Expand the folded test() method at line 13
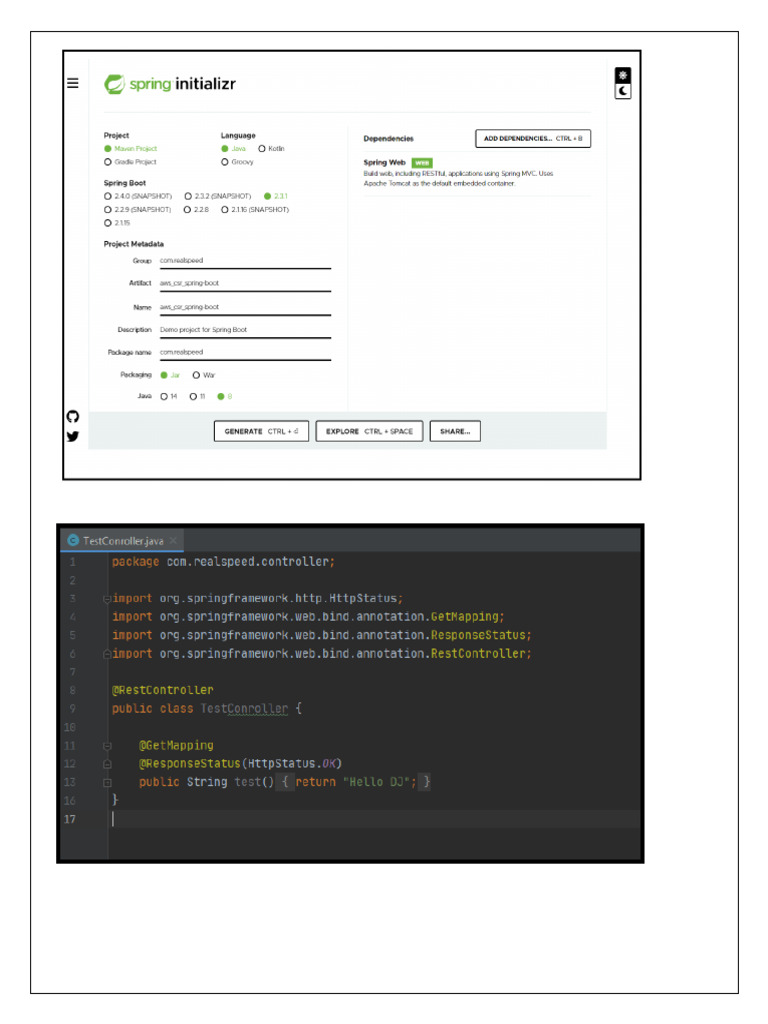The width and height of the screenshot is (768, 1024). coord(106,782)
